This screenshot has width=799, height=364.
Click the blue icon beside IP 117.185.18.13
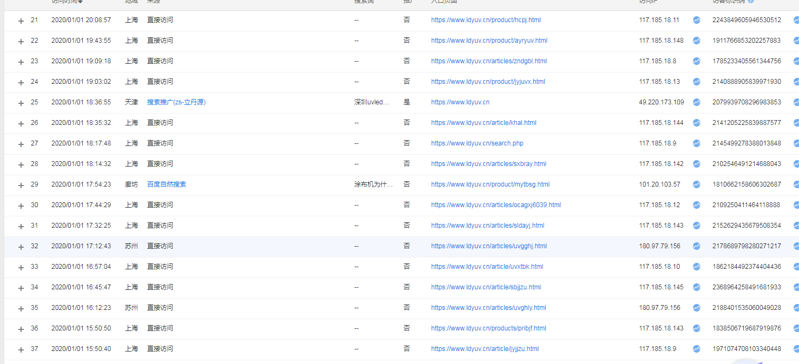(696, 82)
